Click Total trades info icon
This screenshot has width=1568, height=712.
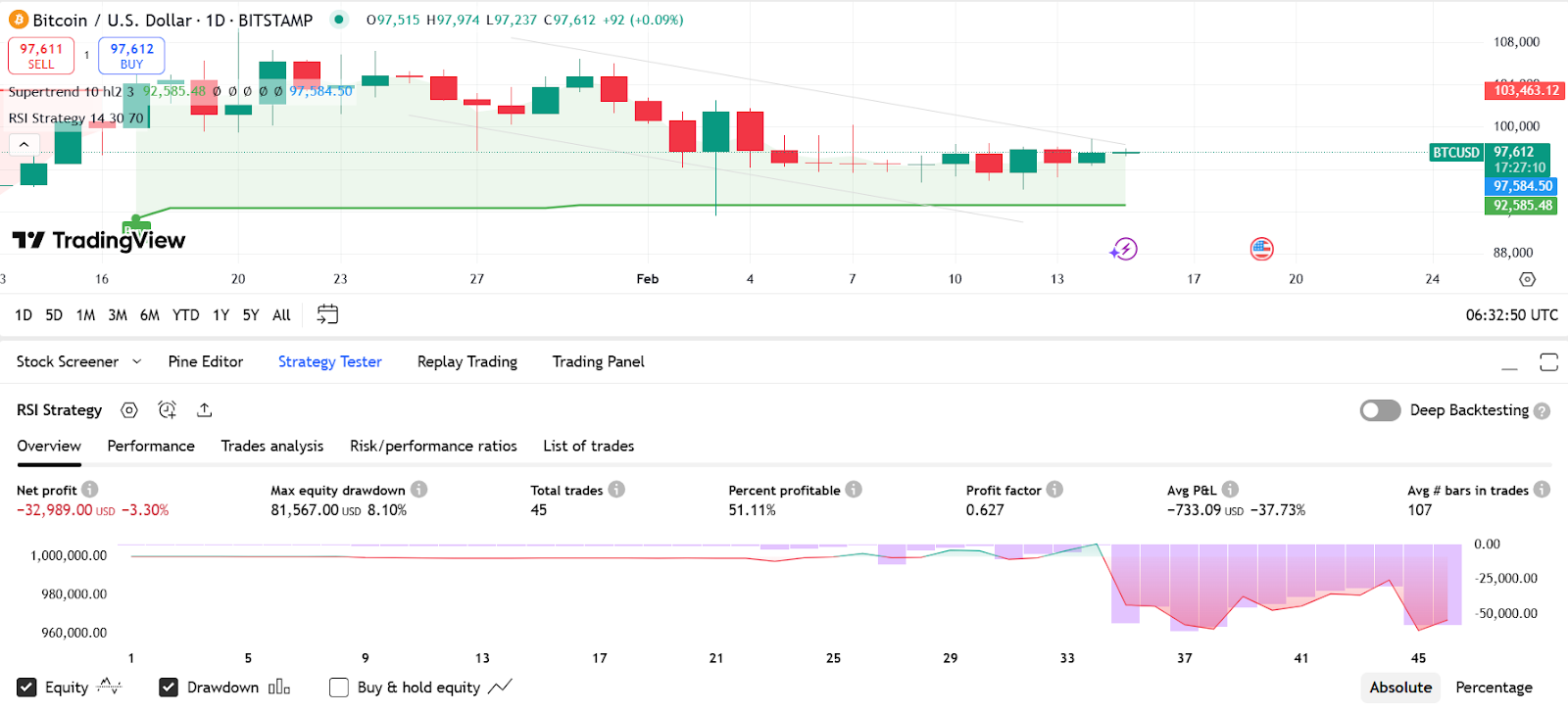pyautogui.click(x=616, y=489)
